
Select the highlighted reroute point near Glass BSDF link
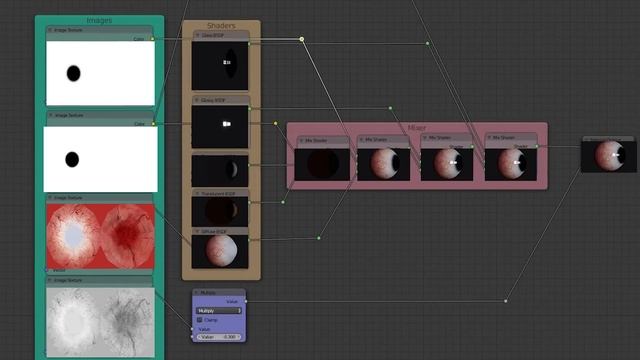coord(302,39)
